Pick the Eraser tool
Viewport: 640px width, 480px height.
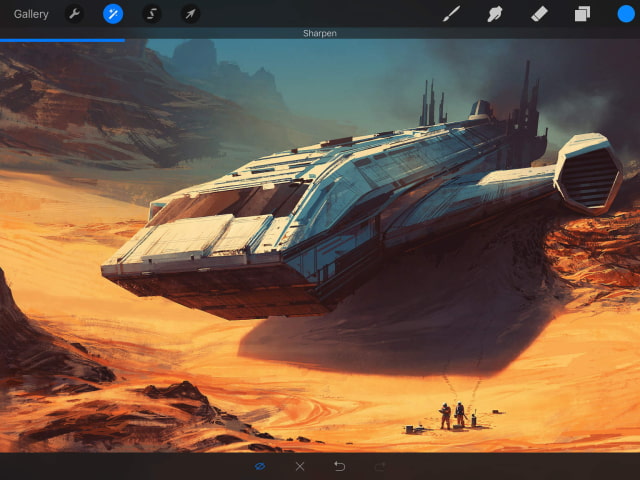click(538, 14)
